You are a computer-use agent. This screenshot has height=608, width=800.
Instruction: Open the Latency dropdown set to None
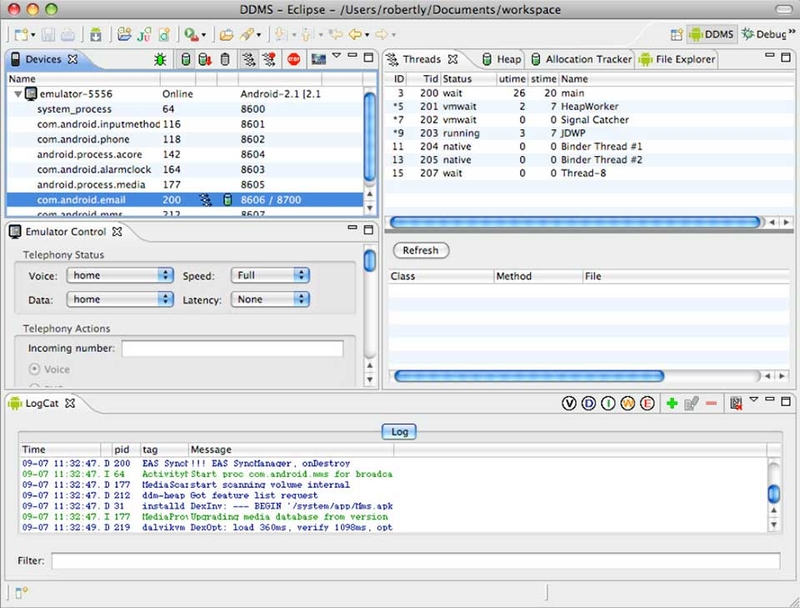(270, 299)
